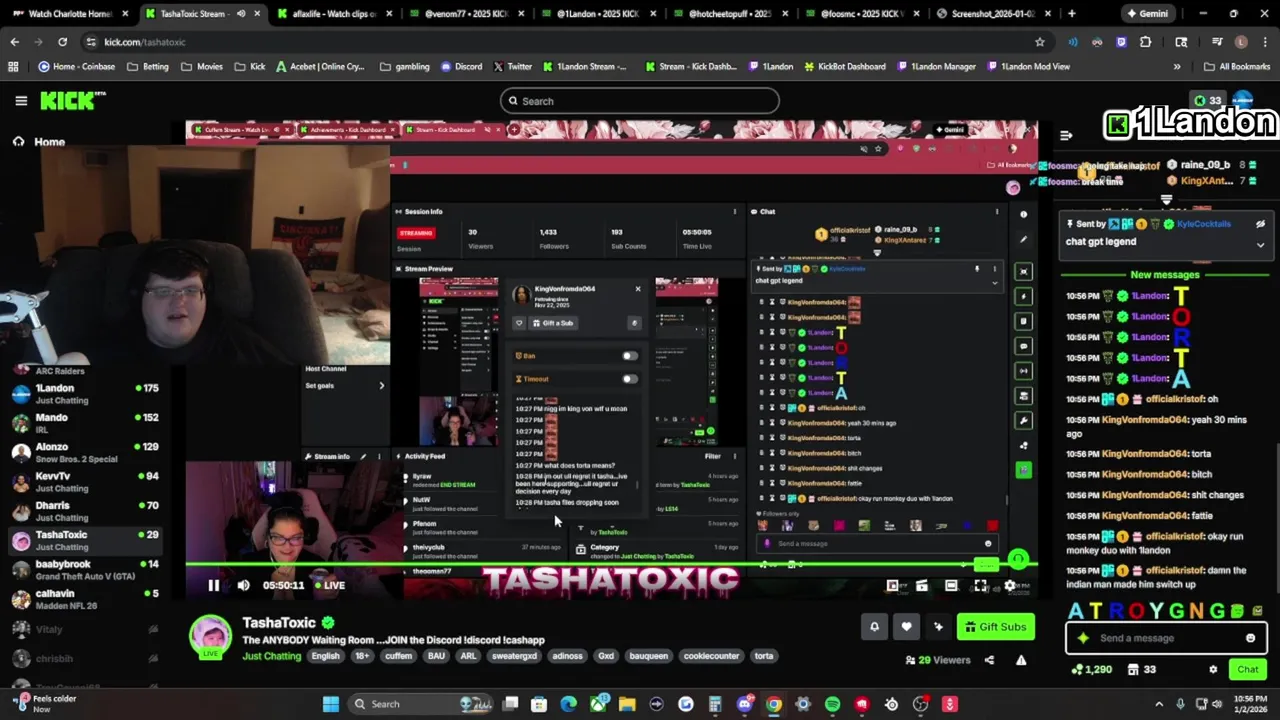Viewport: 1280px width, 720px height.
Task: Follow TashaToxic with the heart icon
Action: tap(906, 627)
